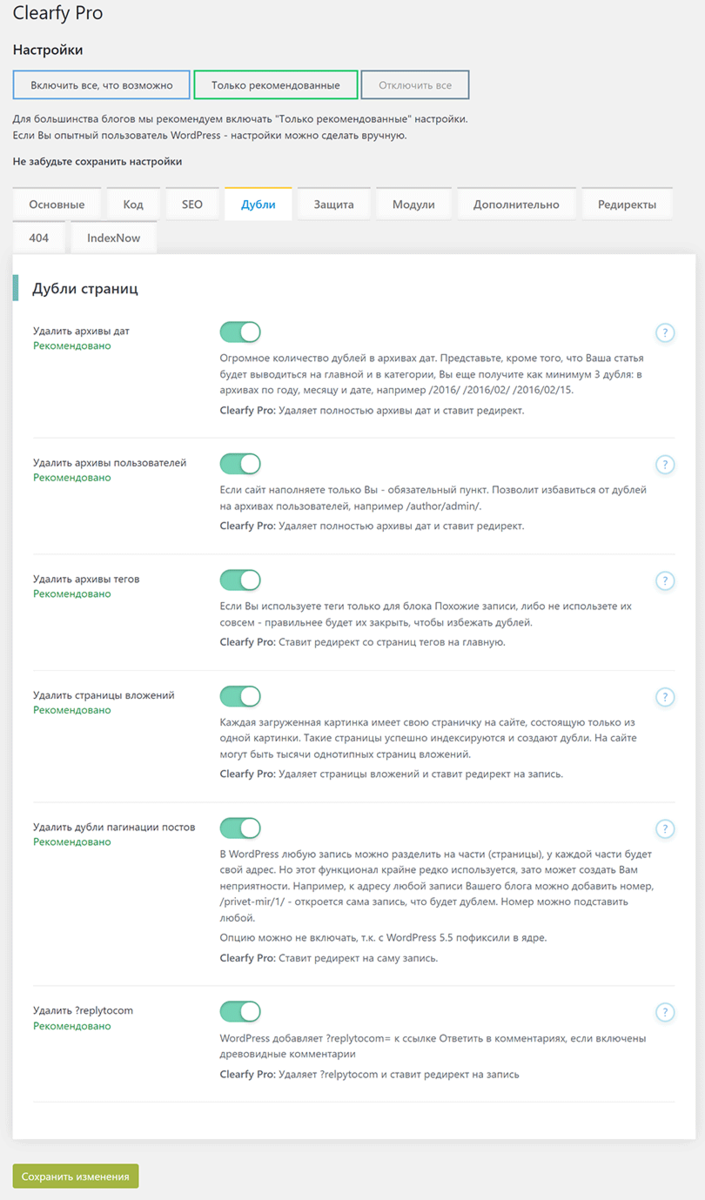Screen dimensions: 705x1200
Task: Disable the Удалить страницы вложений switch
Action: (240, 696)
